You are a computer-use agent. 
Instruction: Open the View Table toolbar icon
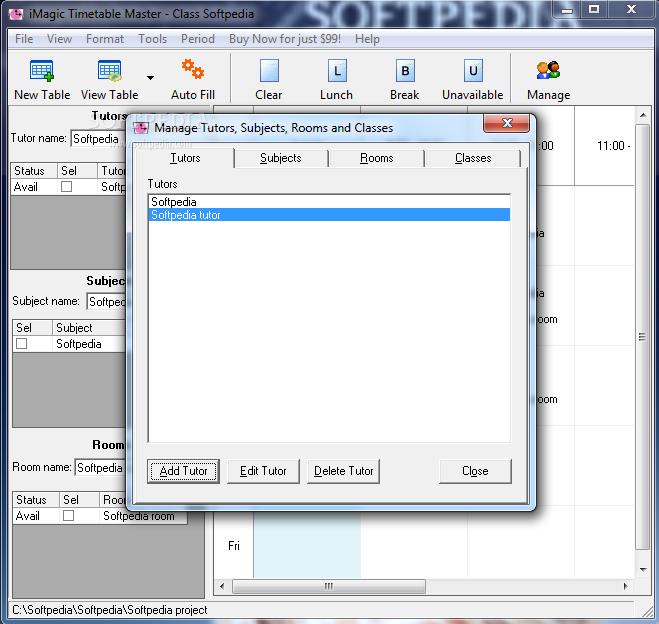coord(110,71)
